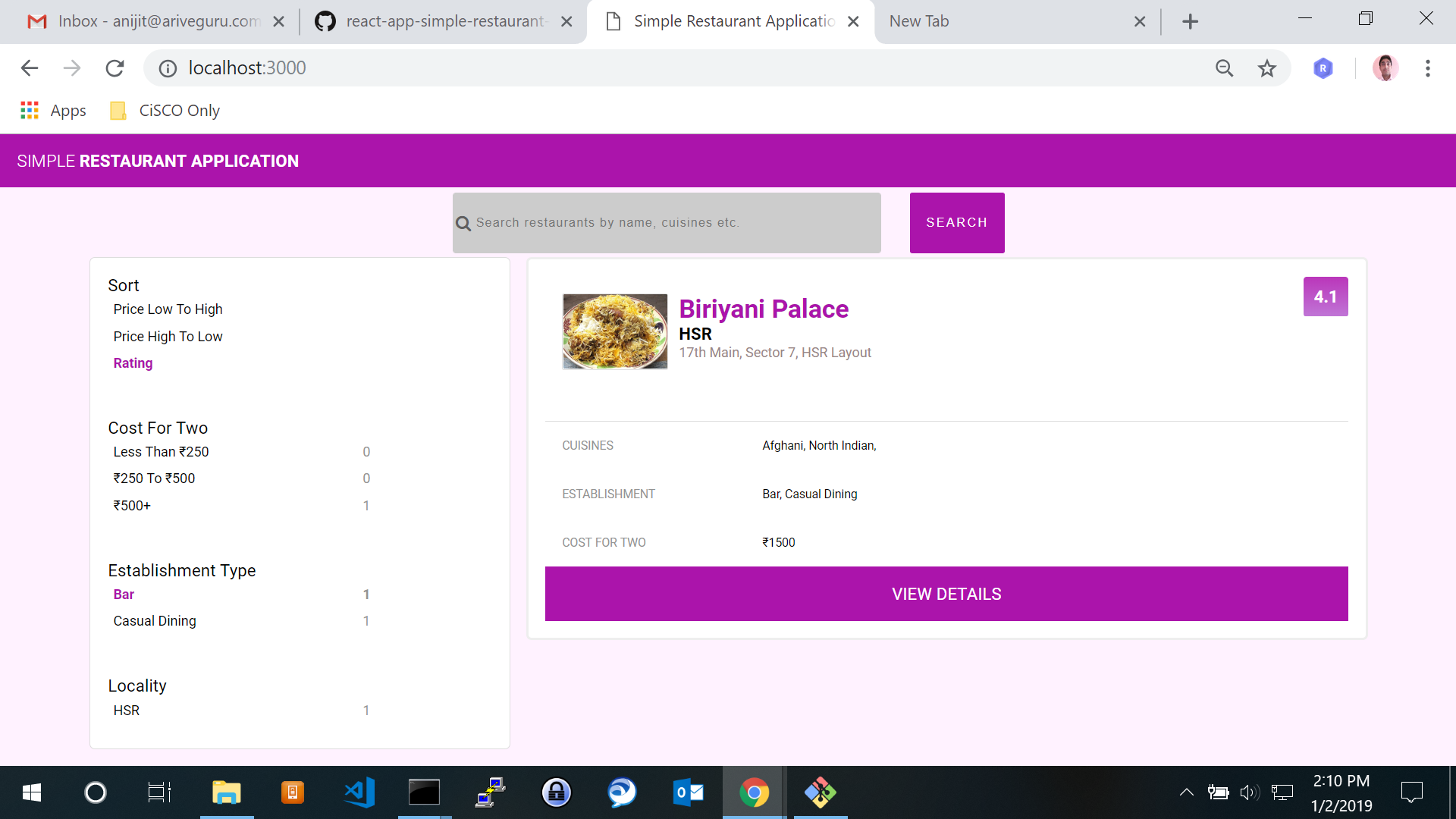
Task: Click the VIEW DETAILS button
Action: click(x=946, y=594)
